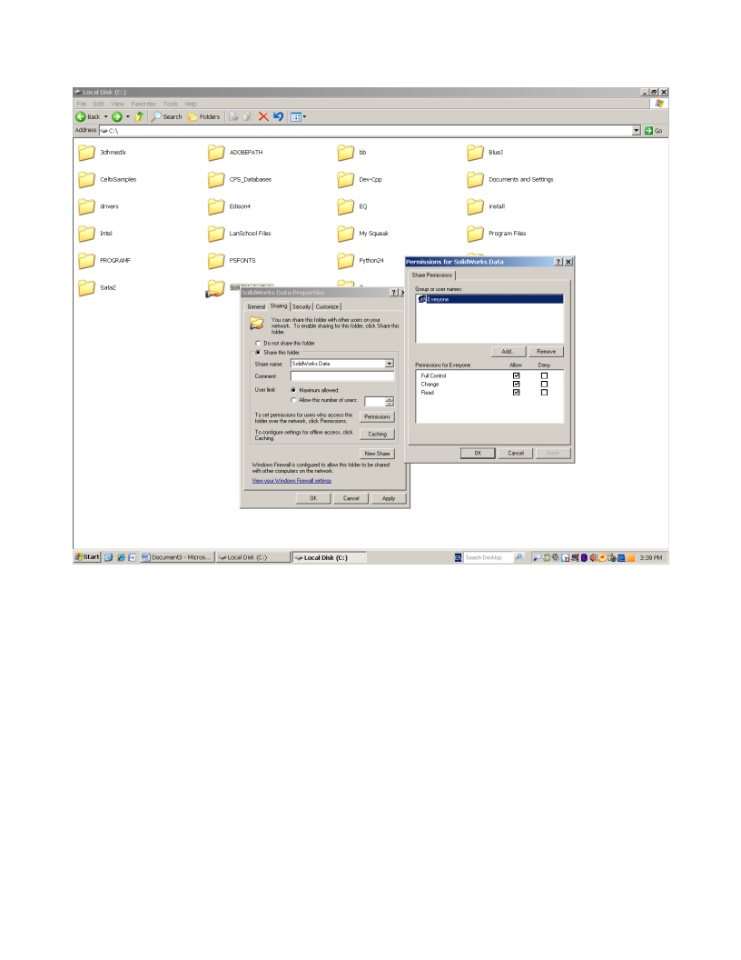Click OK in Permissions for SolidWorks Data
Image resolution: width=741 pixels, height=960 pixels.
tap(478, 453)
